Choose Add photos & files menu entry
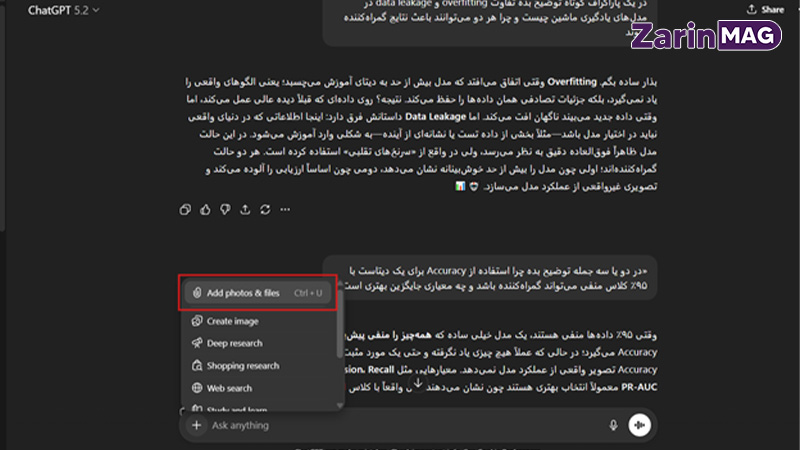Image resolution: width=800 pixels, height=450 pixels. coord(258,293)
